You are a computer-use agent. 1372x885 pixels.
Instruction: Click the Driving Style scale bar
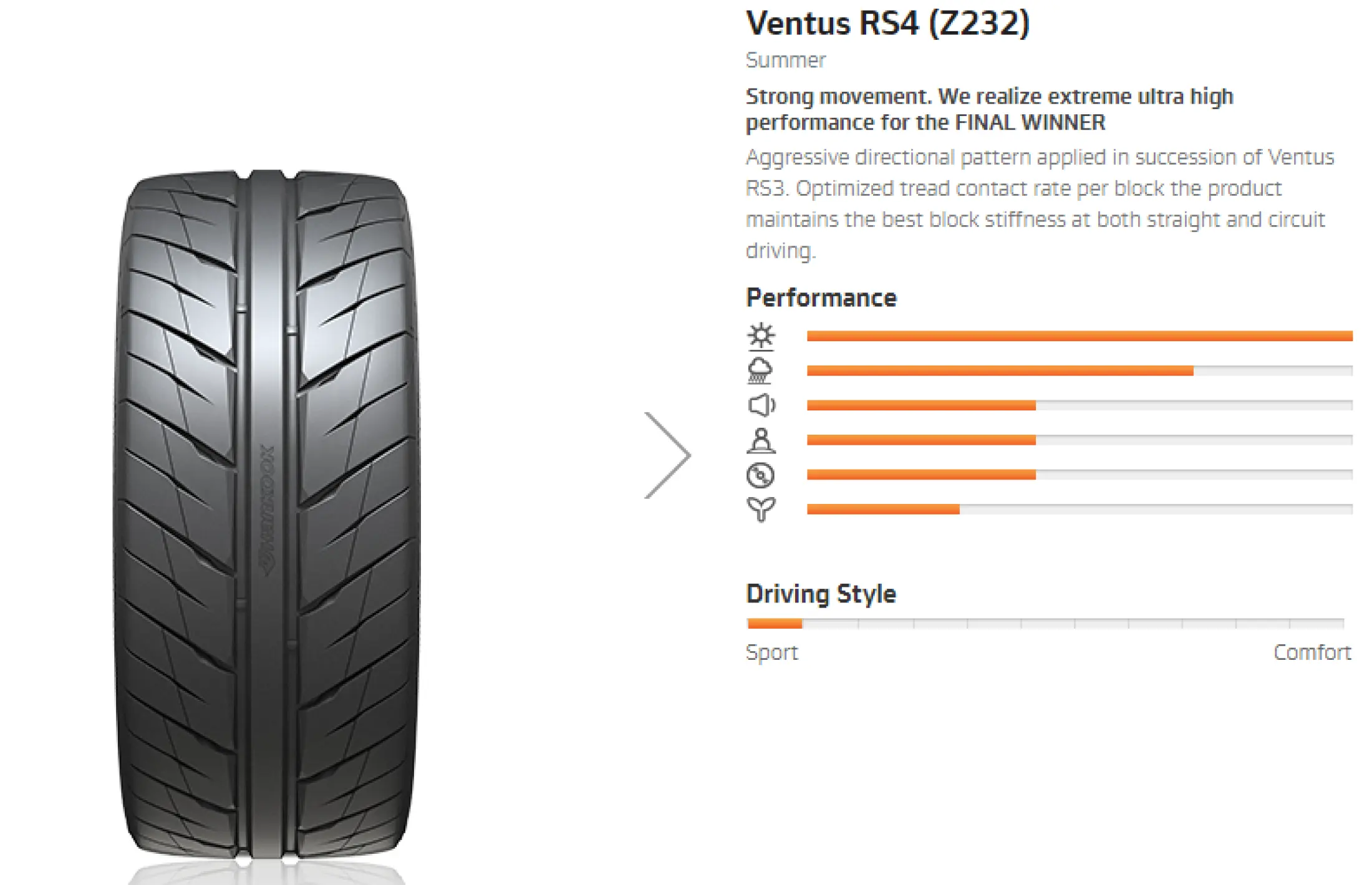click(x=1046, y=623)
